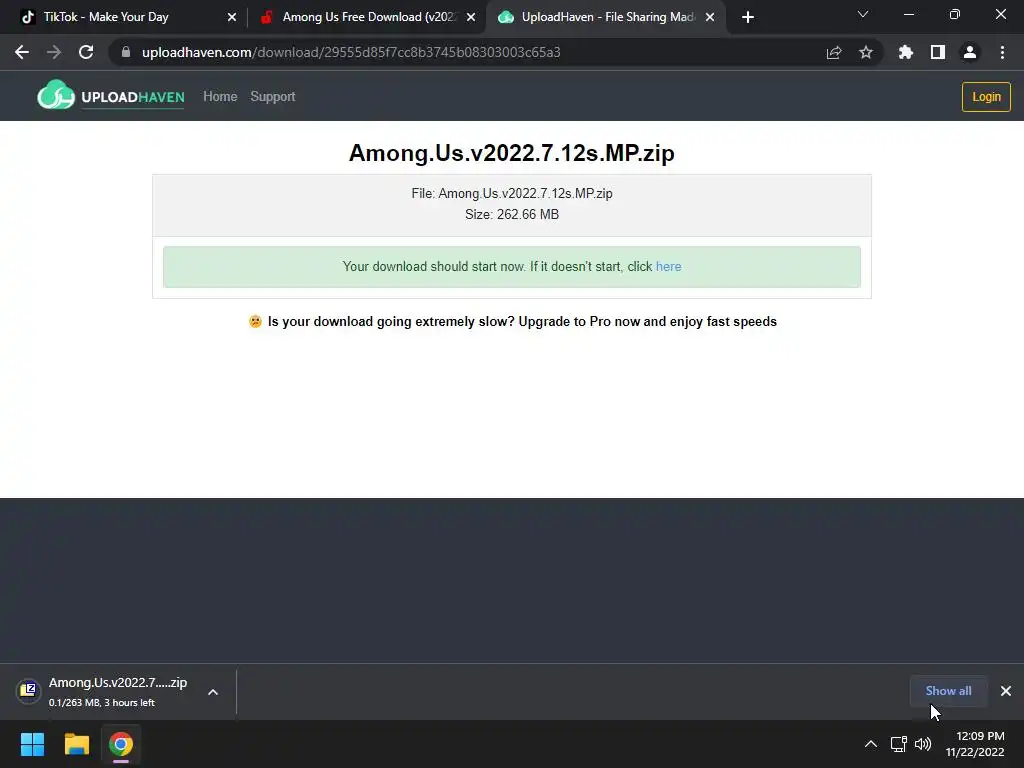Share this page via the share icon
This screenshot has height=768, width=1024.
click(x=834, y=52)
